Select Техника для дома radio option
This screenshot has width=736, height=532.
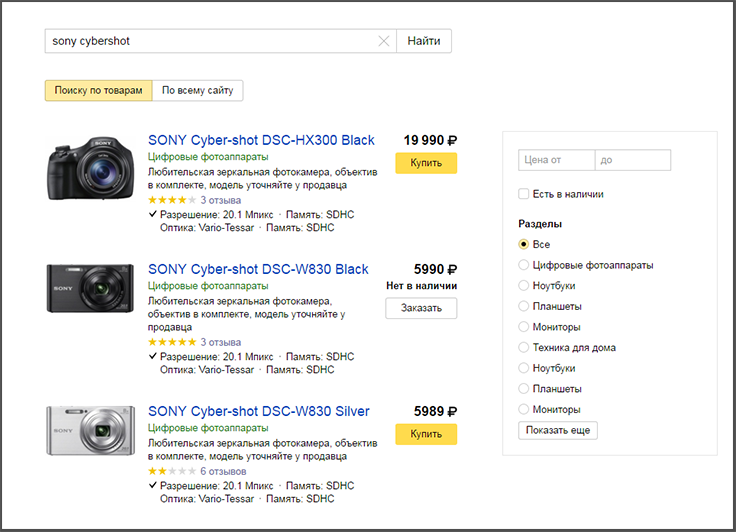click(x=524, y=348)
